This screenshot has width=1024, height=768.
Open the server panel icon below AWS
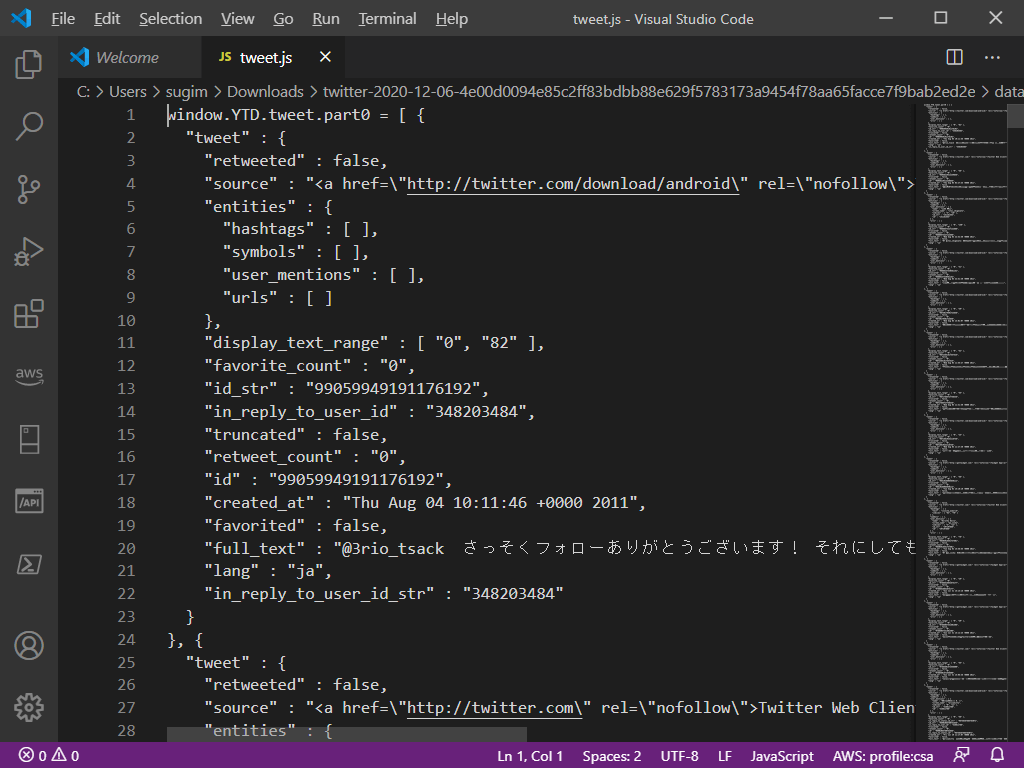tap(29, 440)
